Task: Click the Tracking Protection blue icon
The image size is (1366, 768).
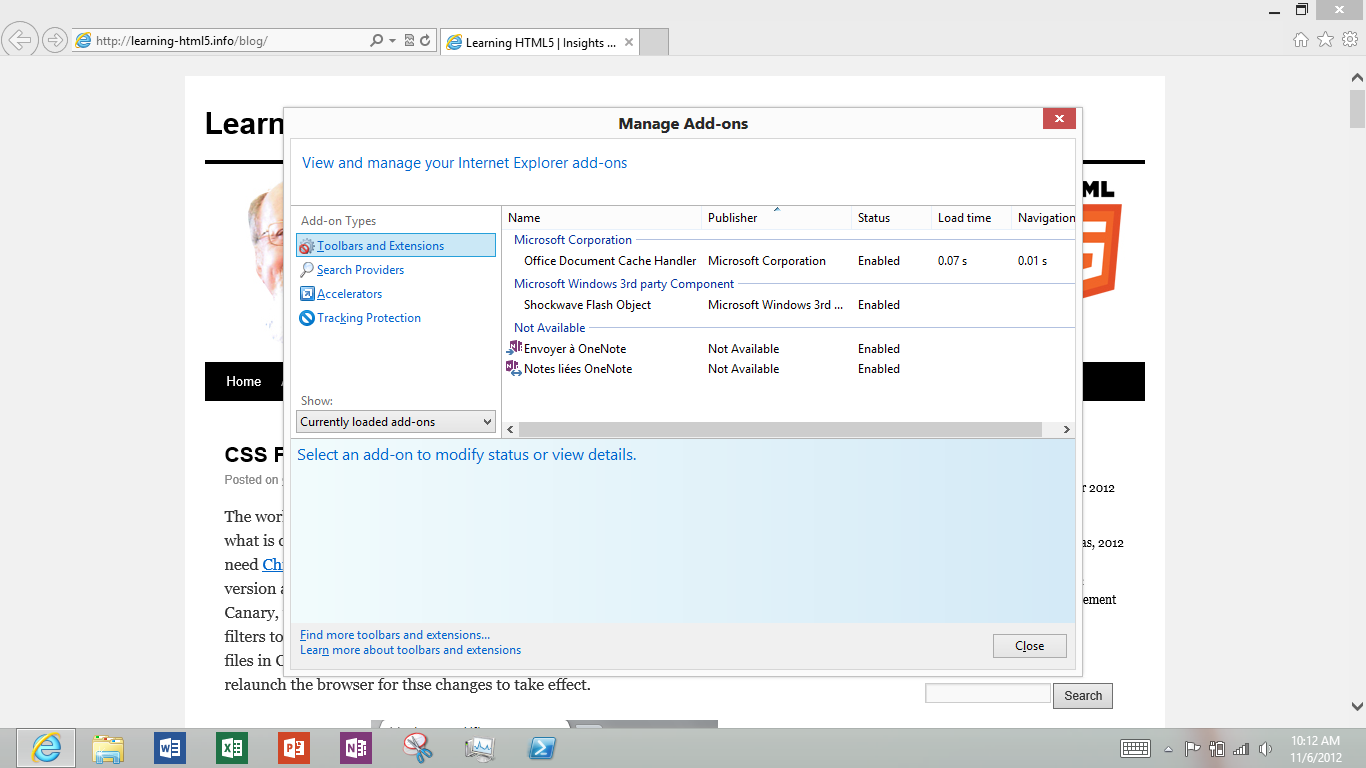Action: tap(307, 318)
